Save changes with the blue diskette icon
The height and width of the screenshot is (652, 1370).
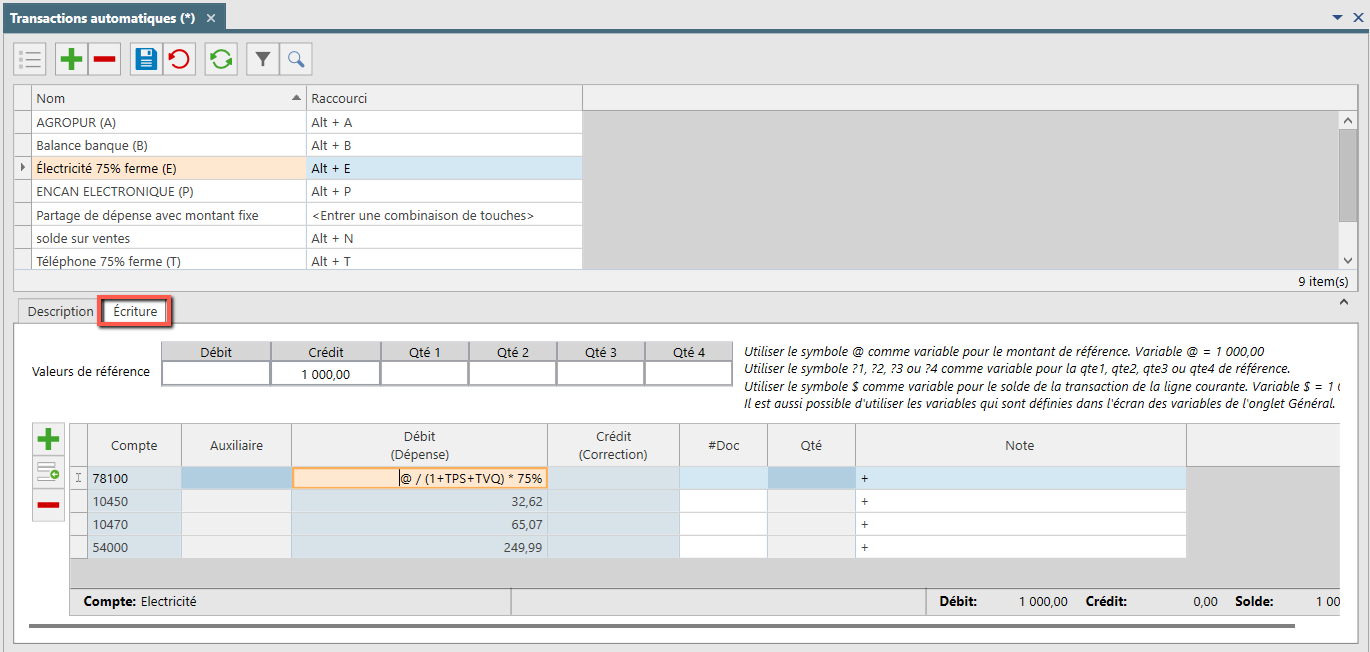[146, 60]
